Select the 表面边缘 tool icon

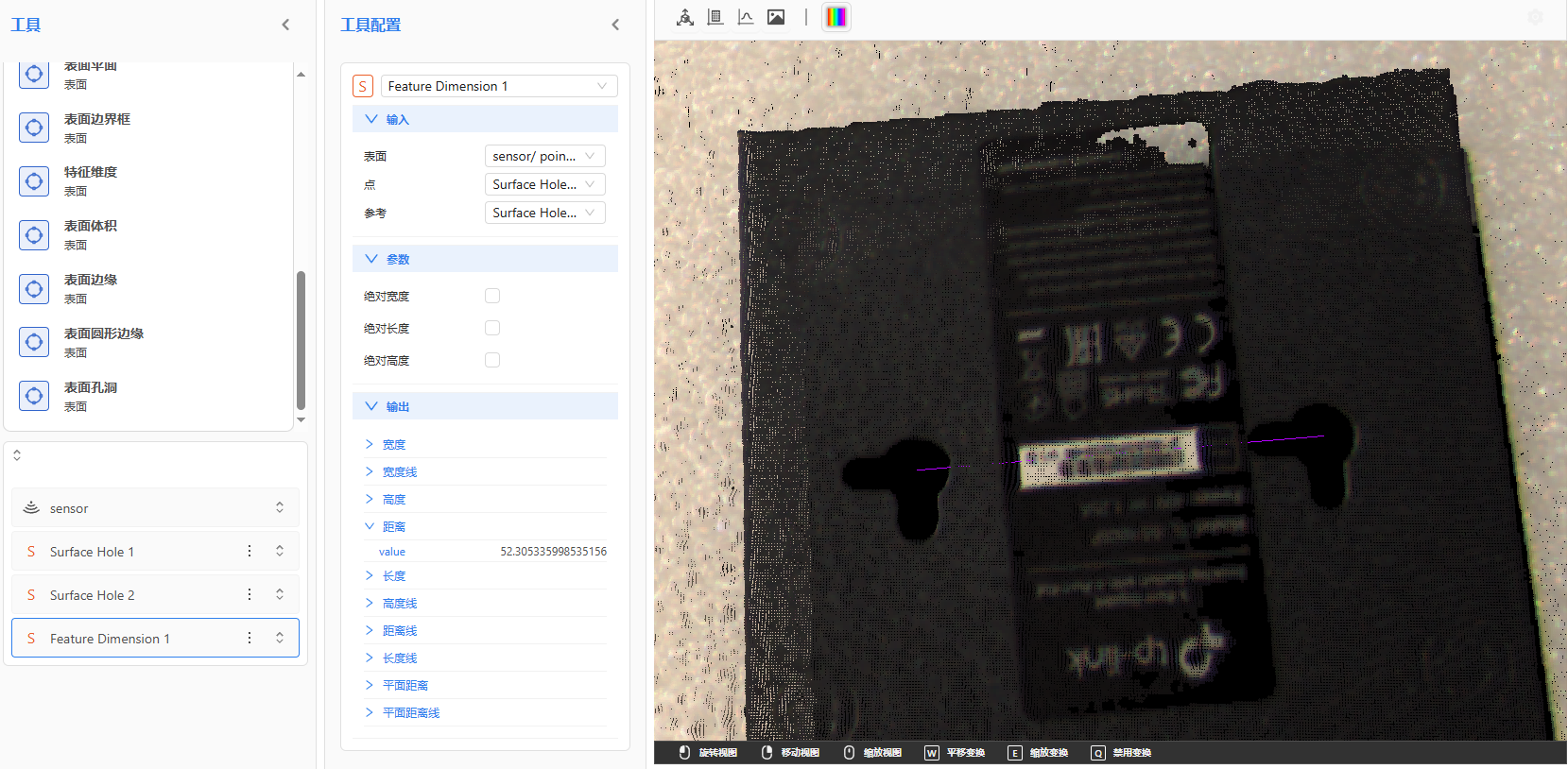(34, 289)
